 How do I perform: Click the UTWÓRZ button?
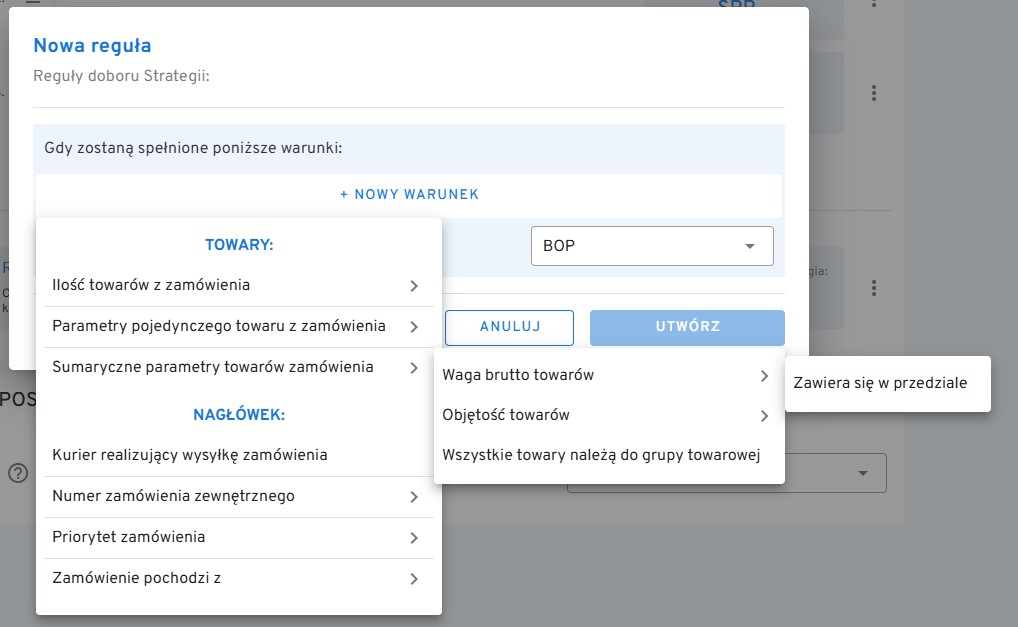687,327
